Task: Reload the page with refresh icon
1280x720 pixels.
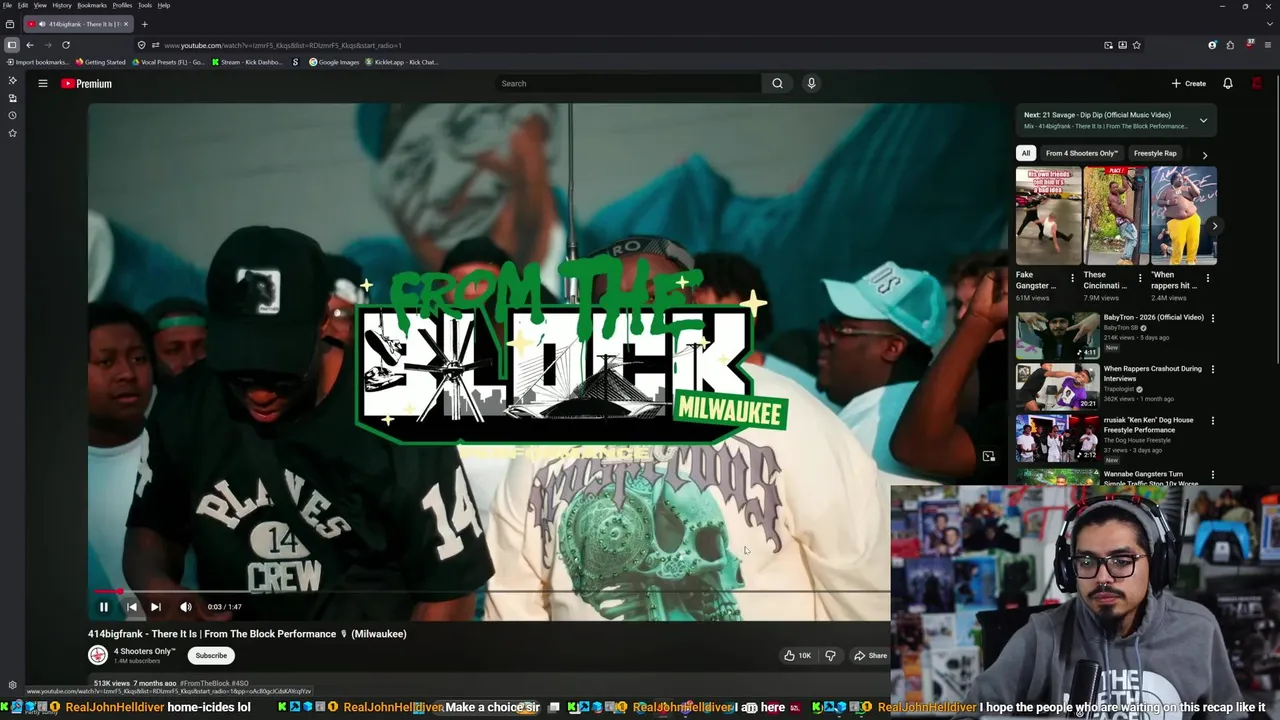Action: 66,45
